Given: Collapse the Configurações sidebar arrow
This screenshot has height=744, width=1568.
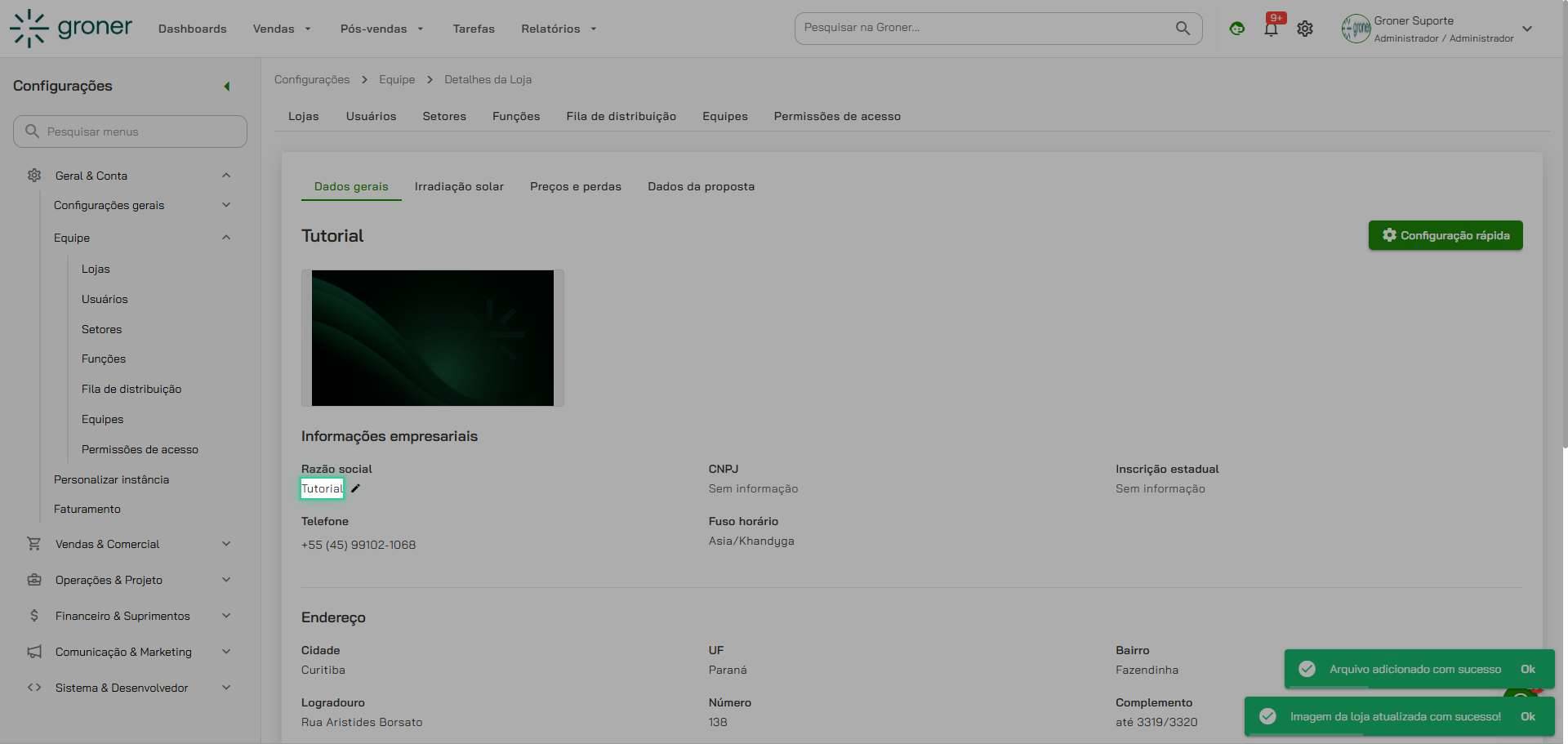Looking at the screenshot, I should 227,86.
